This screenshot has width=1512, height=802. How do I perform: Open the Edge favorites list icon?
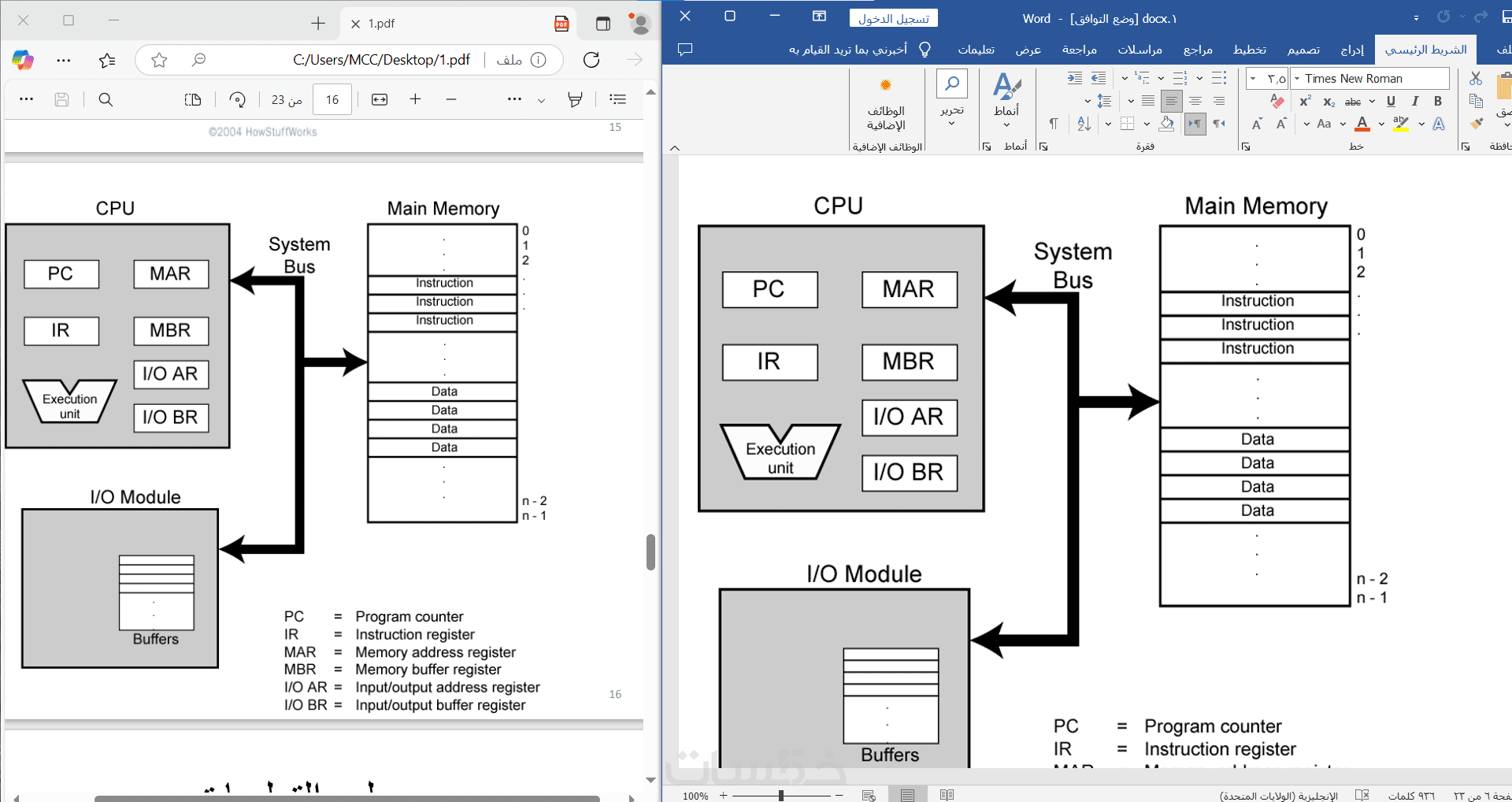pos(107,60)
